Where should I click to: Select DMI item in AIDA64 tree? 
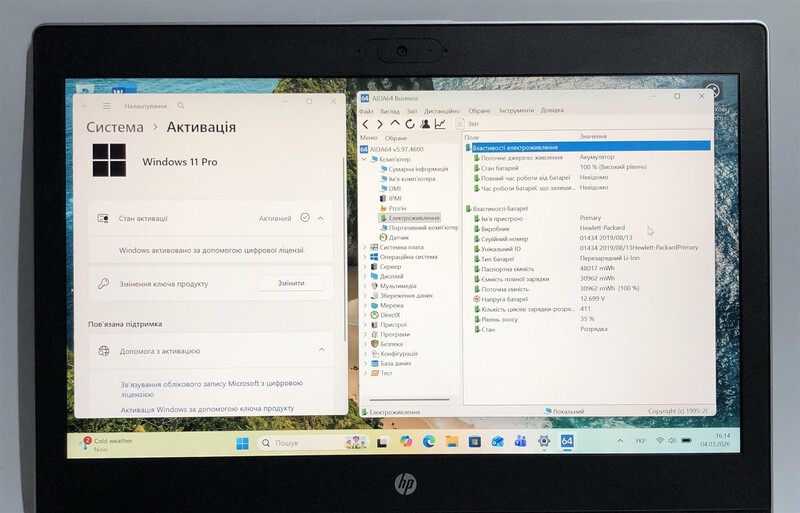[390, 189]
